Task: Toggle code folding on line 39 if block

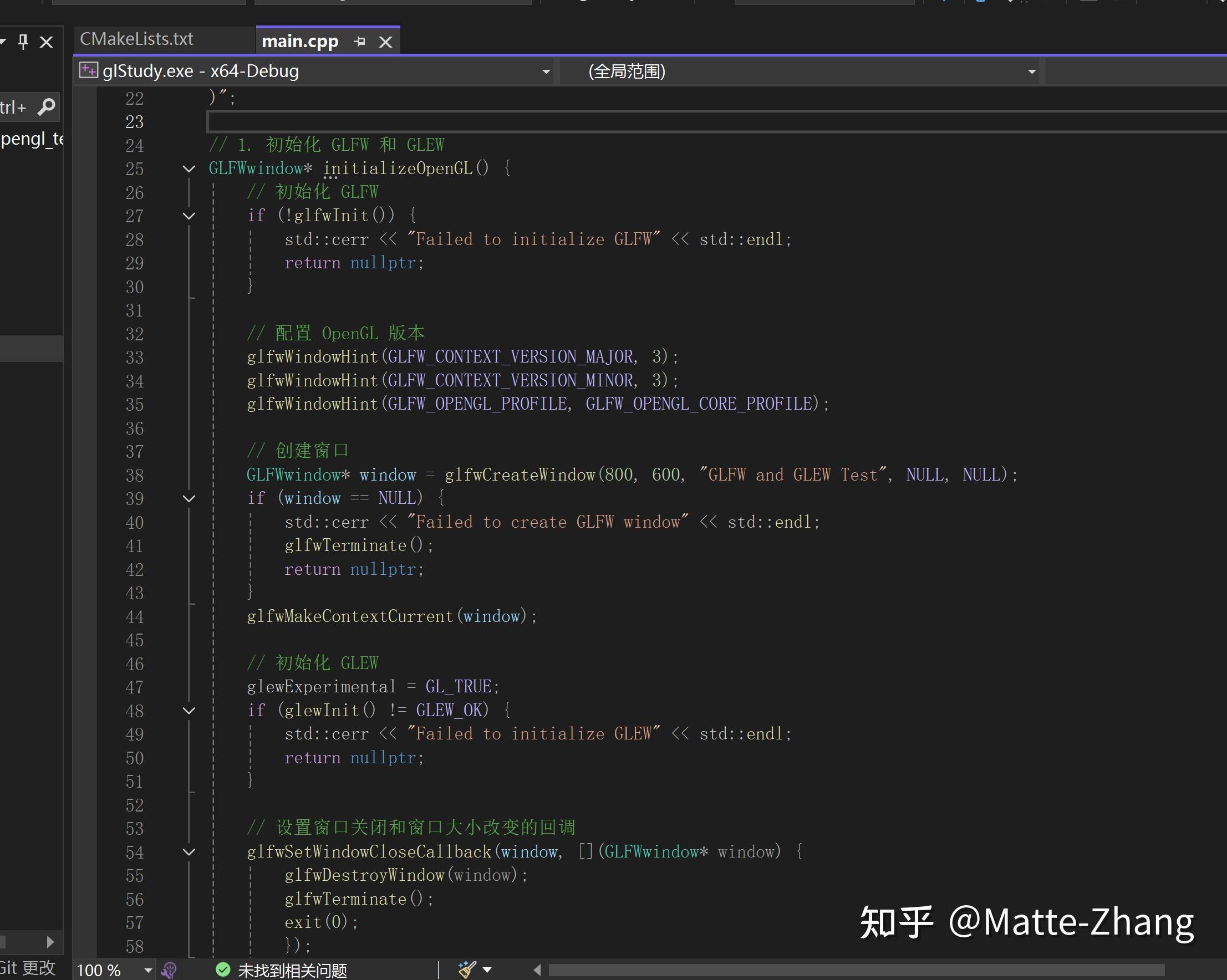Action: click(x=189, y=498)
